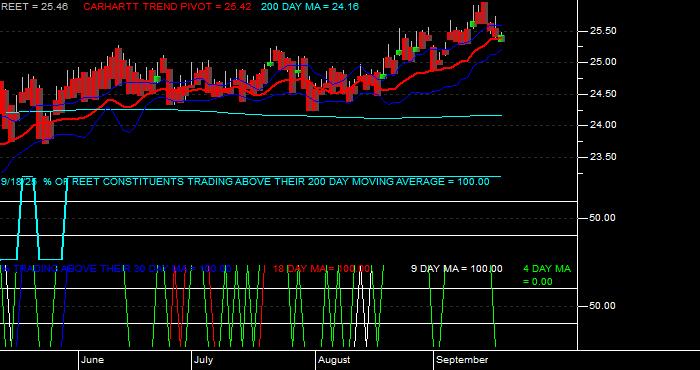Click the 18 DAY MA = 100.00 label
700x370 pixels.
pos(321,269)
